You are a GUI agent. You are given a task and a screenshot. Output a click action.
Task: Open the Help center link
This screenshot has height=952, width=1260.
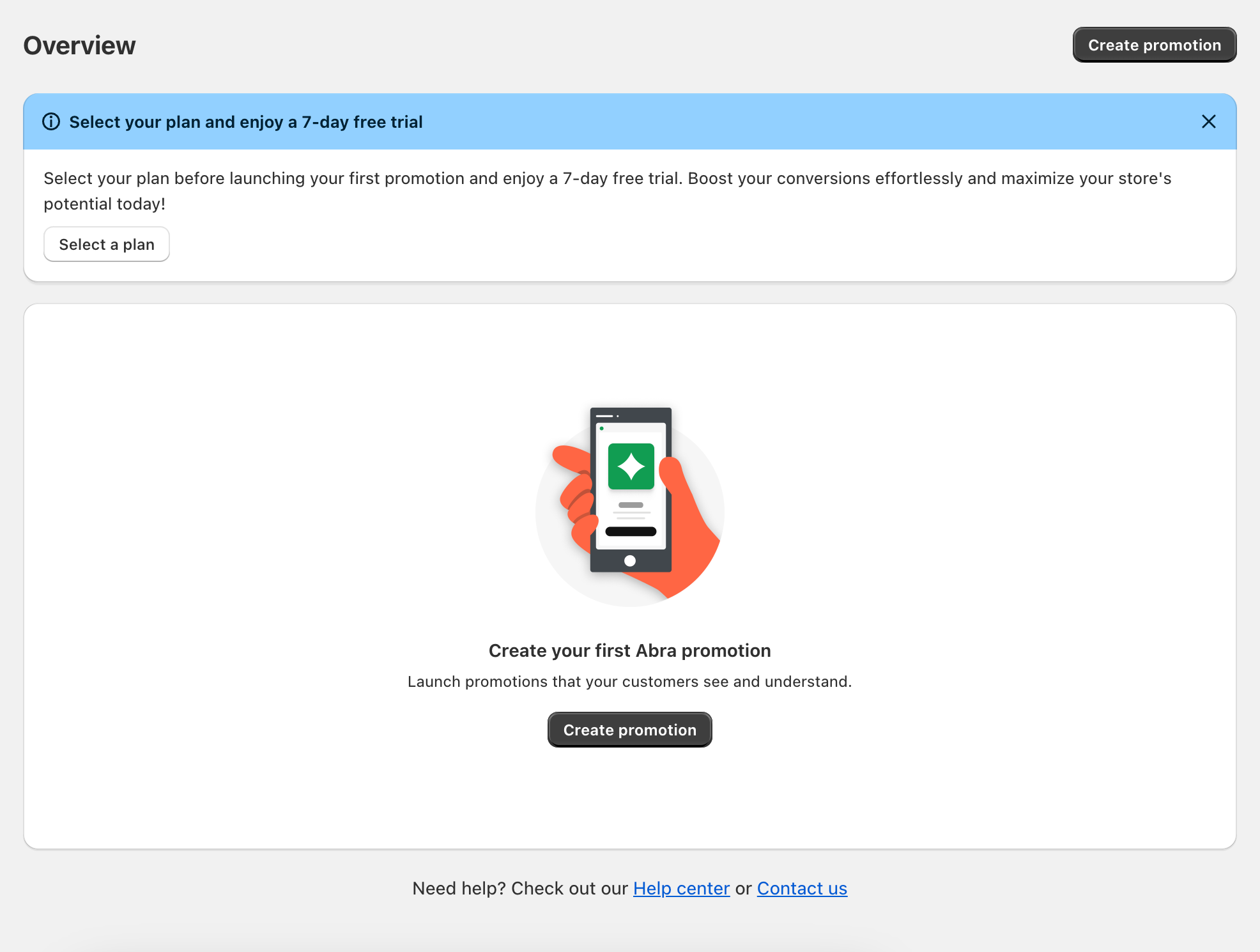click(x=681, y=888)
